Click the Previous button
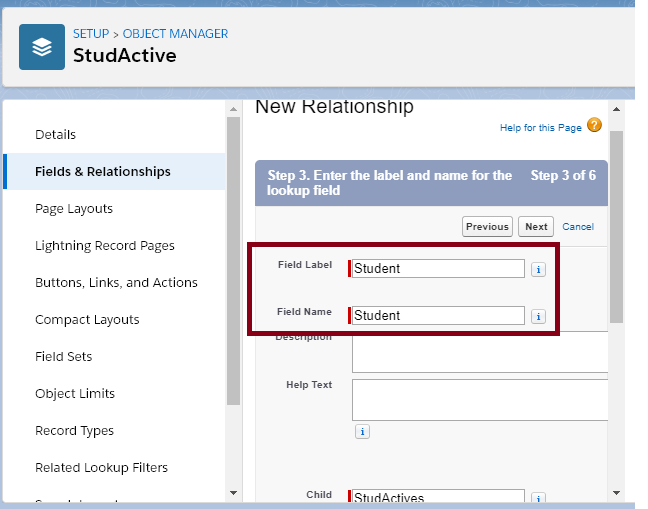Screen dimensions: 648x509 (x=487, y=226)
